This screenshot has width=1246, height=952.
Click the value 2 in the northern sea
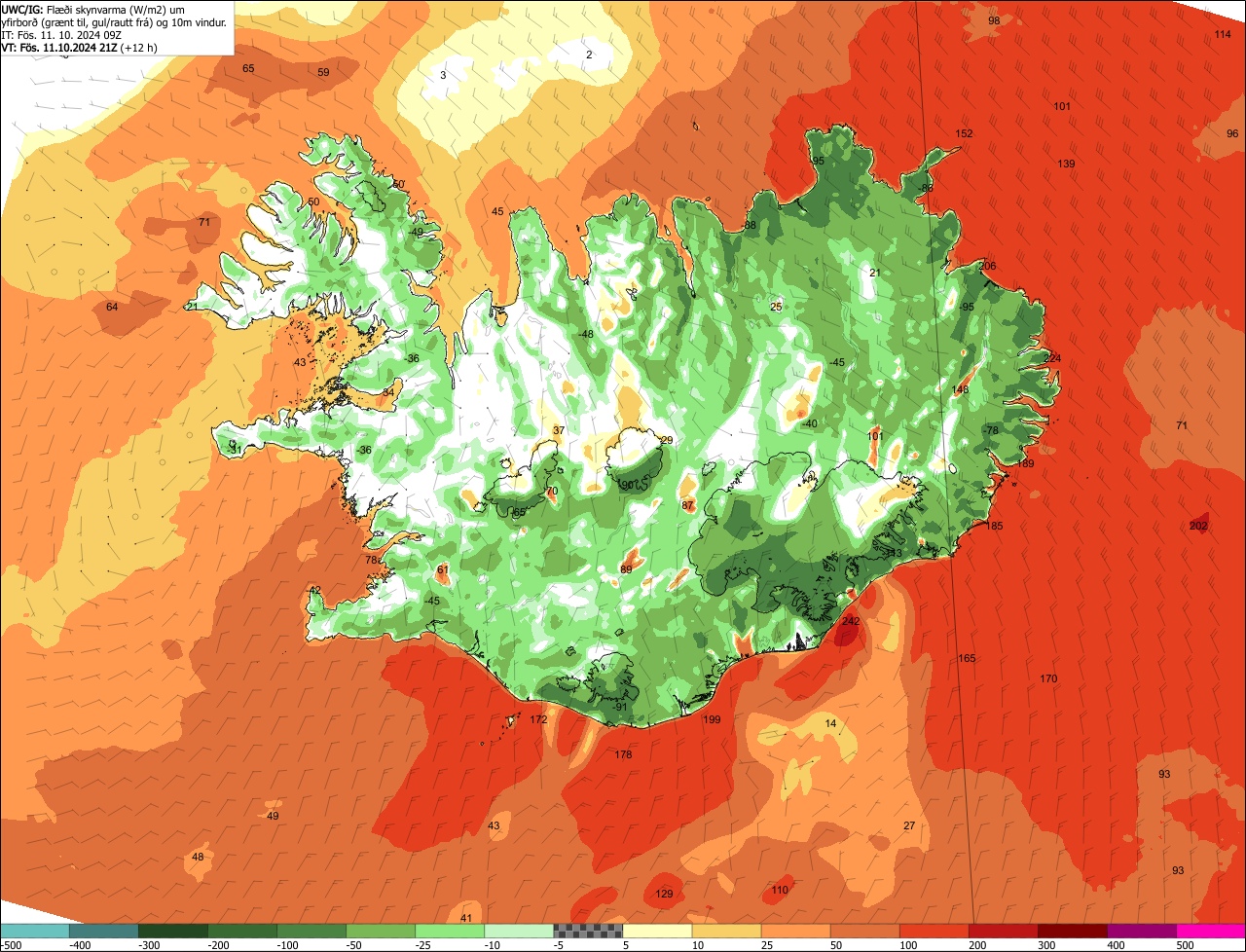click(x=589, y=55)
